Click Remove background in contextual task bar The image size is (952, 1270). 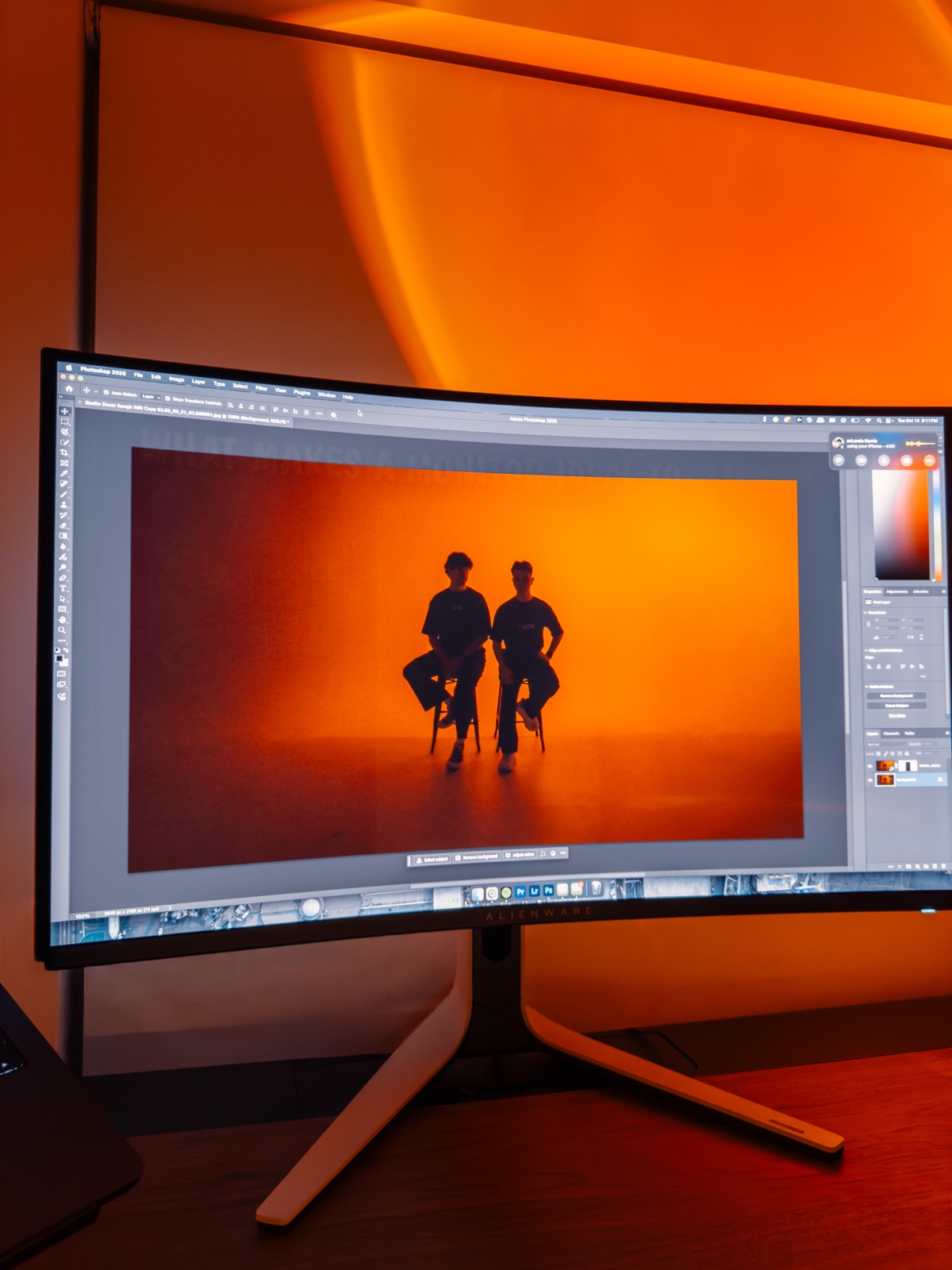tap(477, 856)
